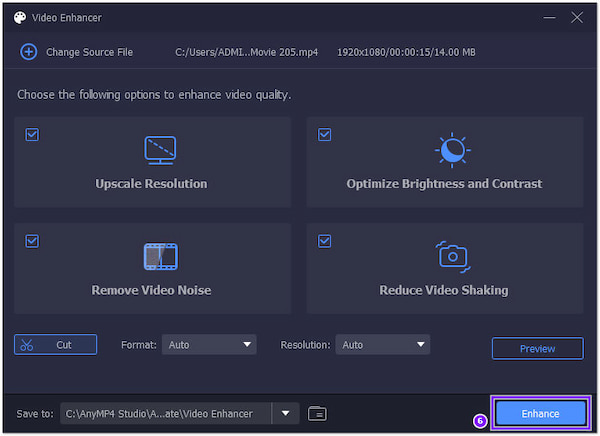Toggle the Reduce Video Shaking checkbox

click(324, 241)
